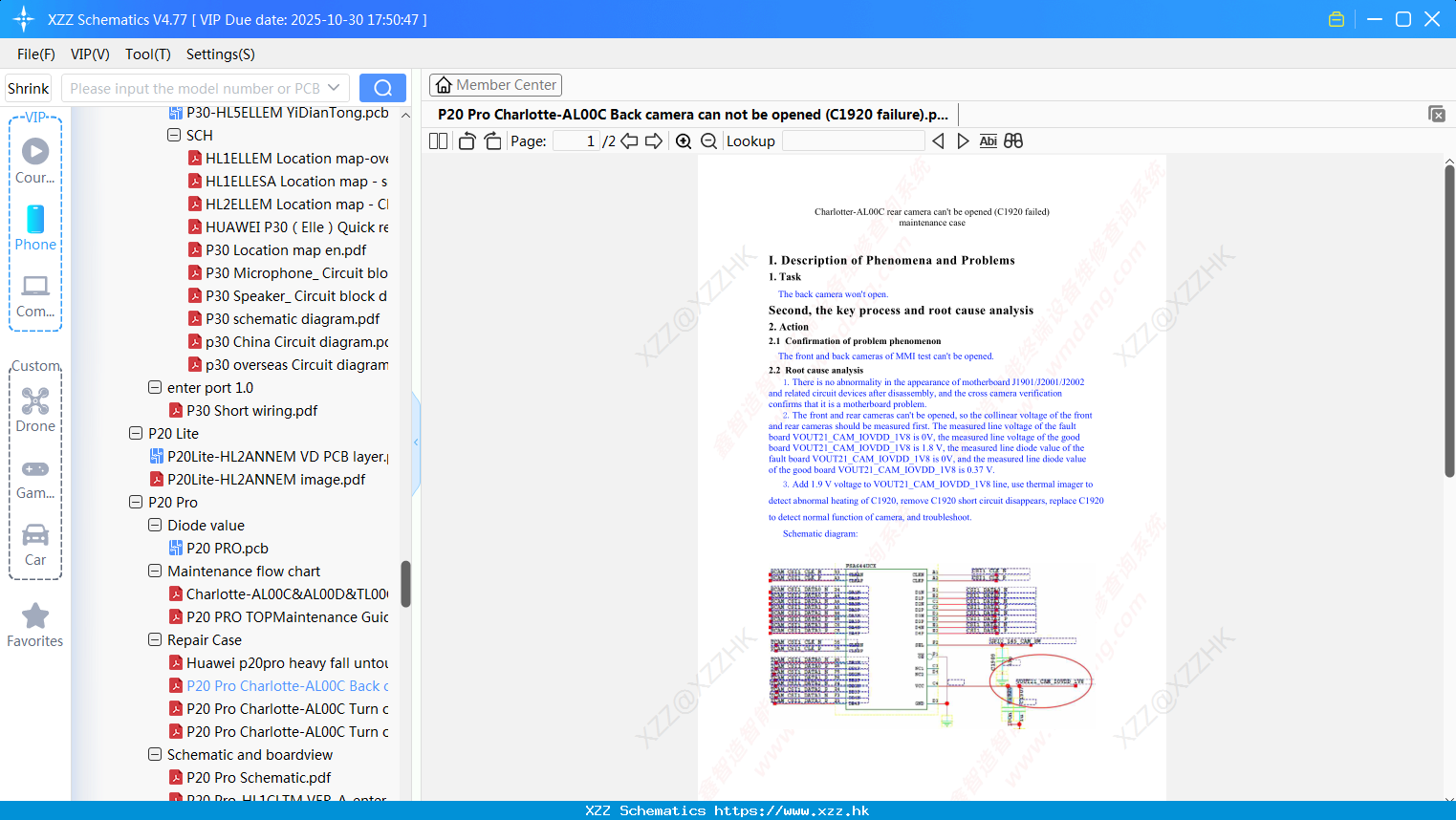1456x820 pixels.
Task: Select the P20 Pro Charlotte-AL00C document tab
Action: pos(693,115)
